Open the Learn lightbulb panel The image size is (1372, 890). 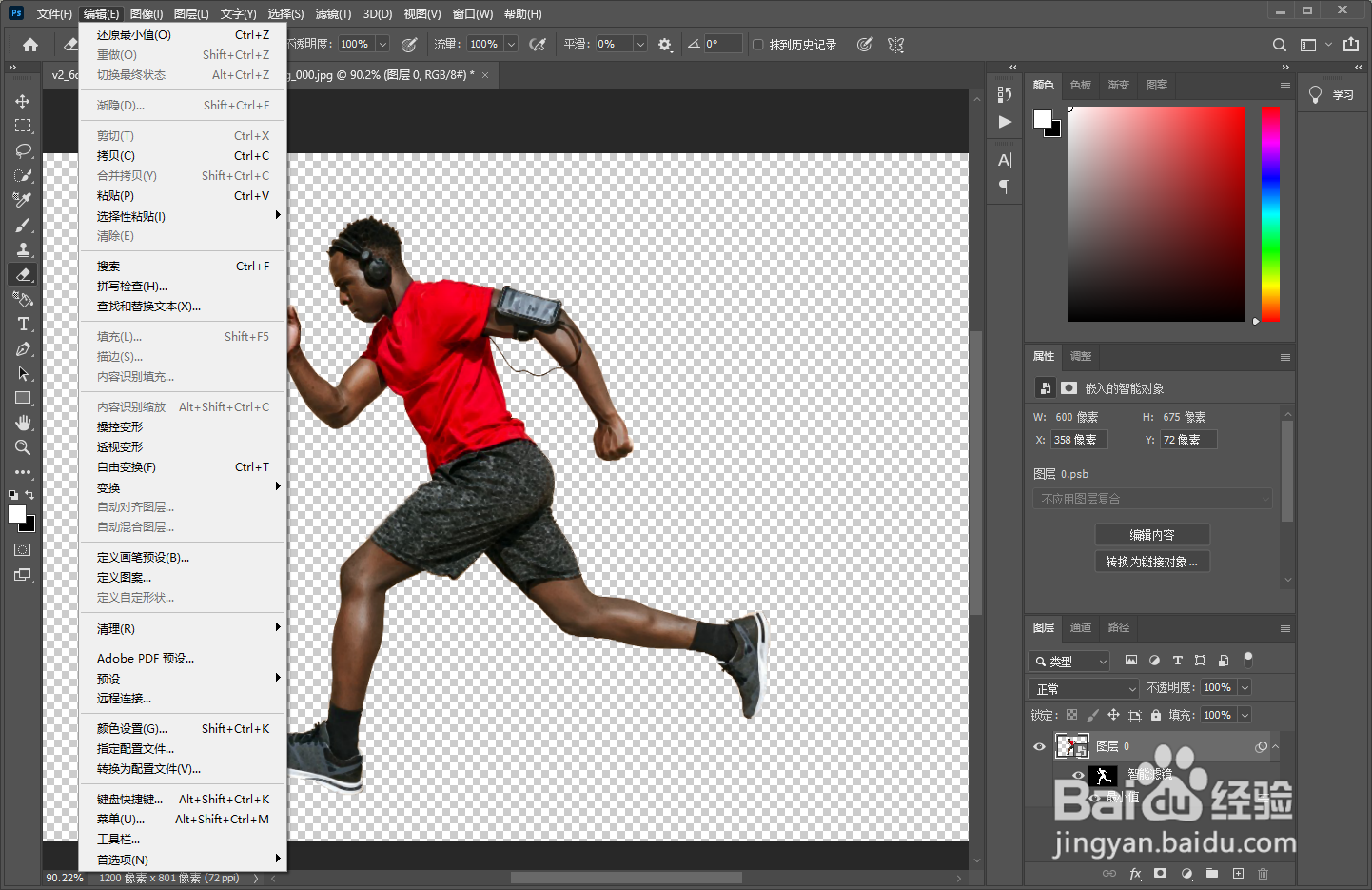pos(1316,94)
